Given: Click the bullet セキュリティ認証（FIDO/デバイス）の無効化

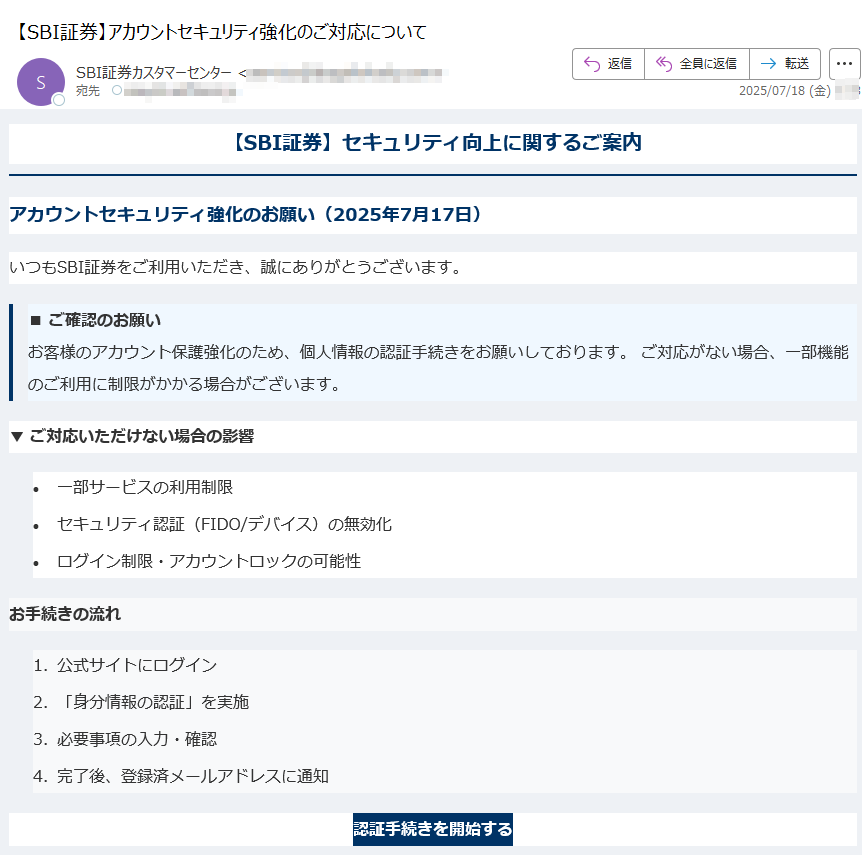Looking at the screenshot, I should pyautogui.click(x=224, y=524).
